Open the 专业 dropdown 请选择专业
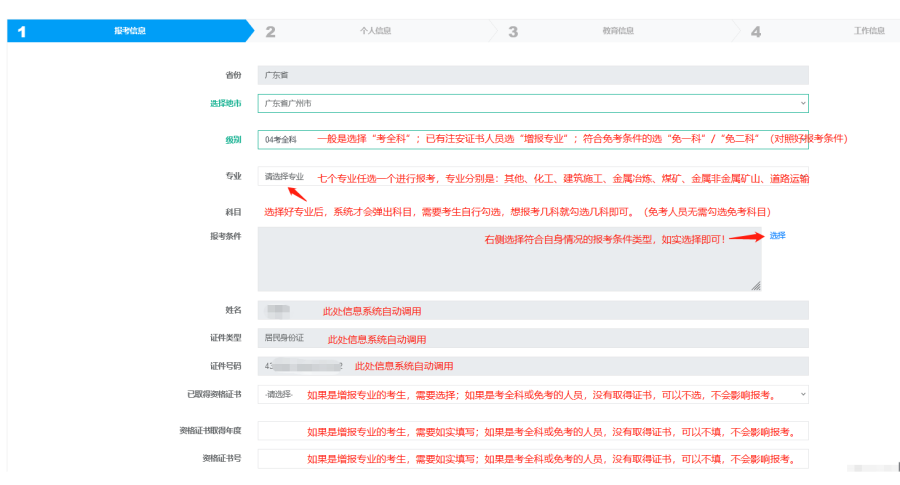Viewport: 900px width, 485px height. [x=533, y=176]
